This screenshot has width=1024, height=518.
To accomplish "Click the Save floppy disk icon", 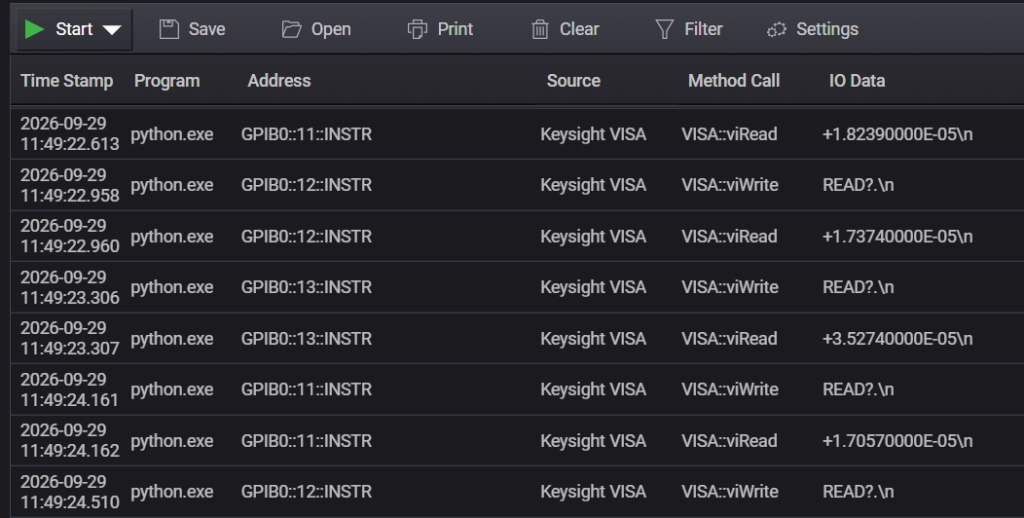I will [x=169, y=29].
